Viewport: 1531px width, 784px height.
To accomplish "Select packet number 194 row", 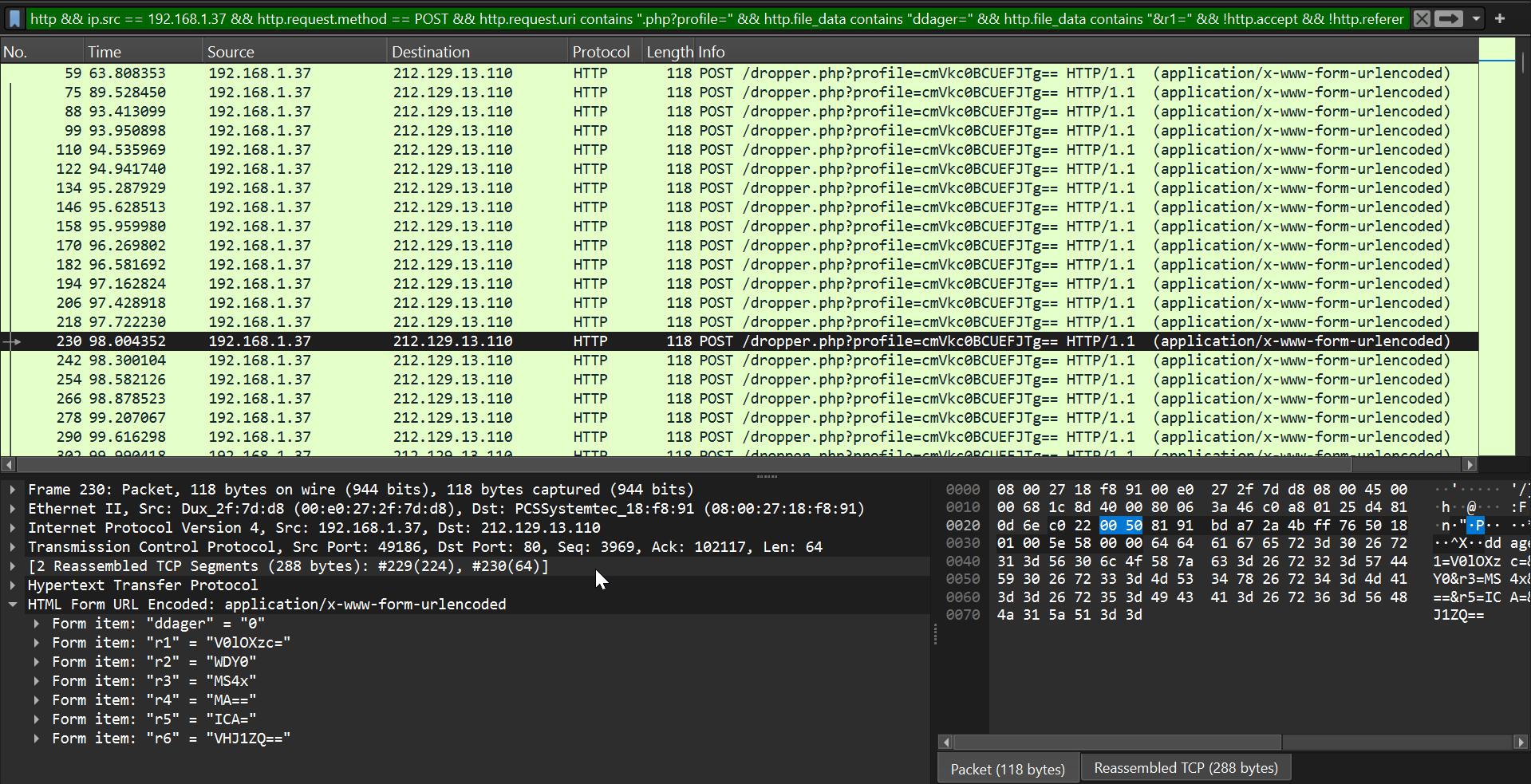I will [739, 284].
